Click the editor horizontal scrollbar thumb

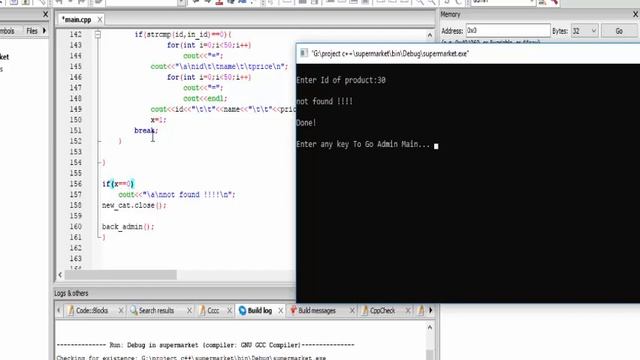[x=121, y=275]
